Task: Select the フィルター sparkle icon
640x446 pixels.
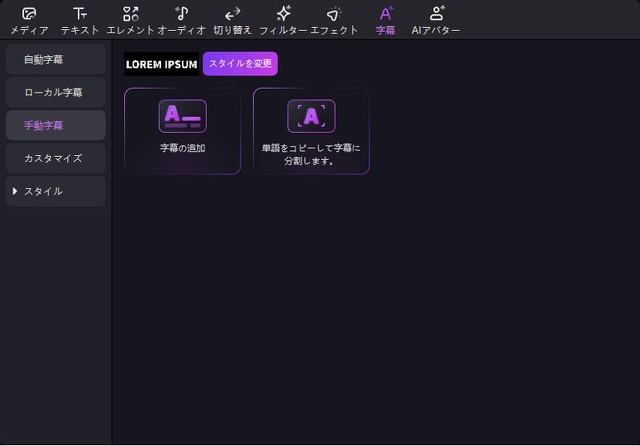Action: 284,14
